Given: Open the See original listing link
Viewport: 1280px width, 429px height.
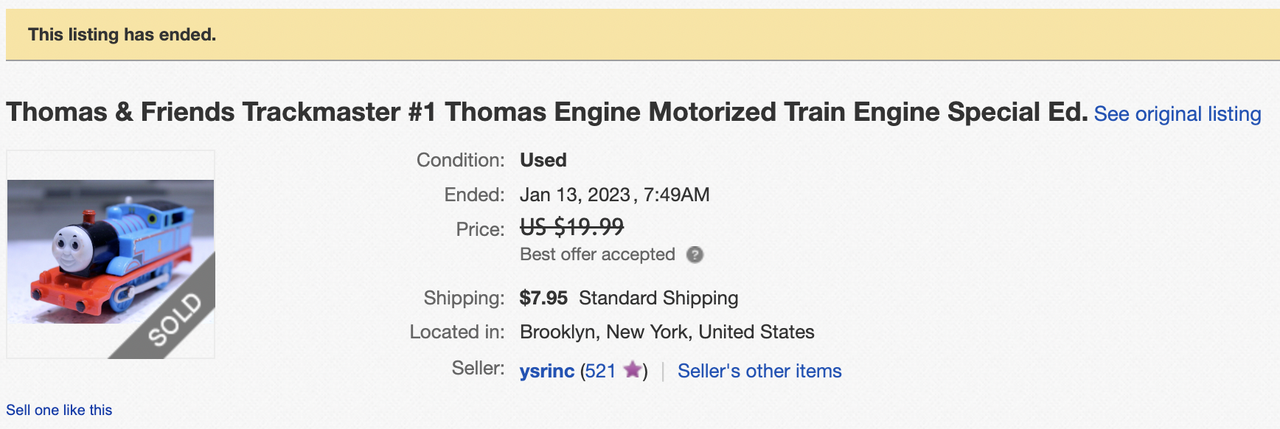Looking at the screenshot, I should (1177, 114).
